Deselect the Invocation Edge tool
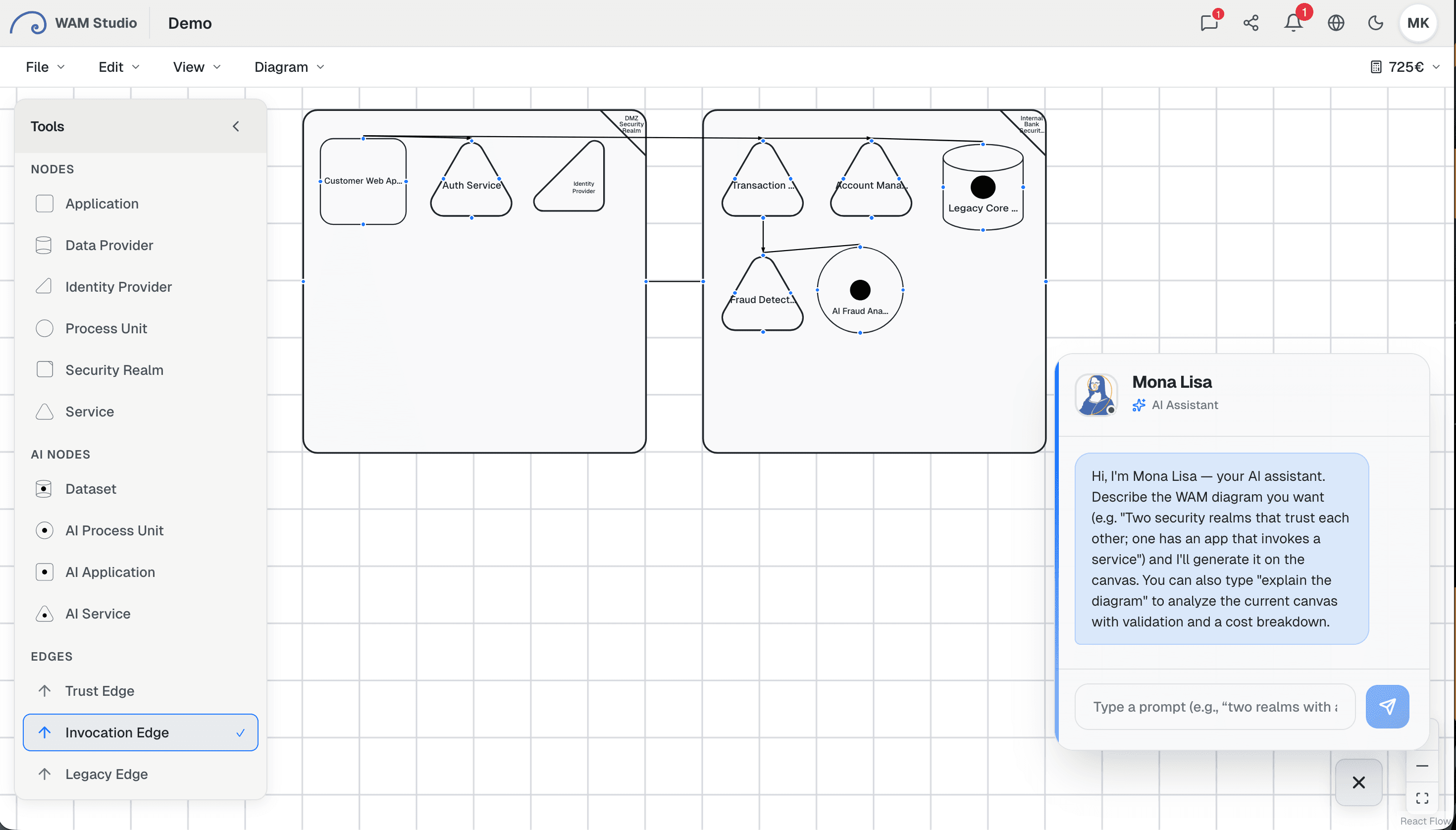This screenshot has width=1456, height=830. pos(140,732)
